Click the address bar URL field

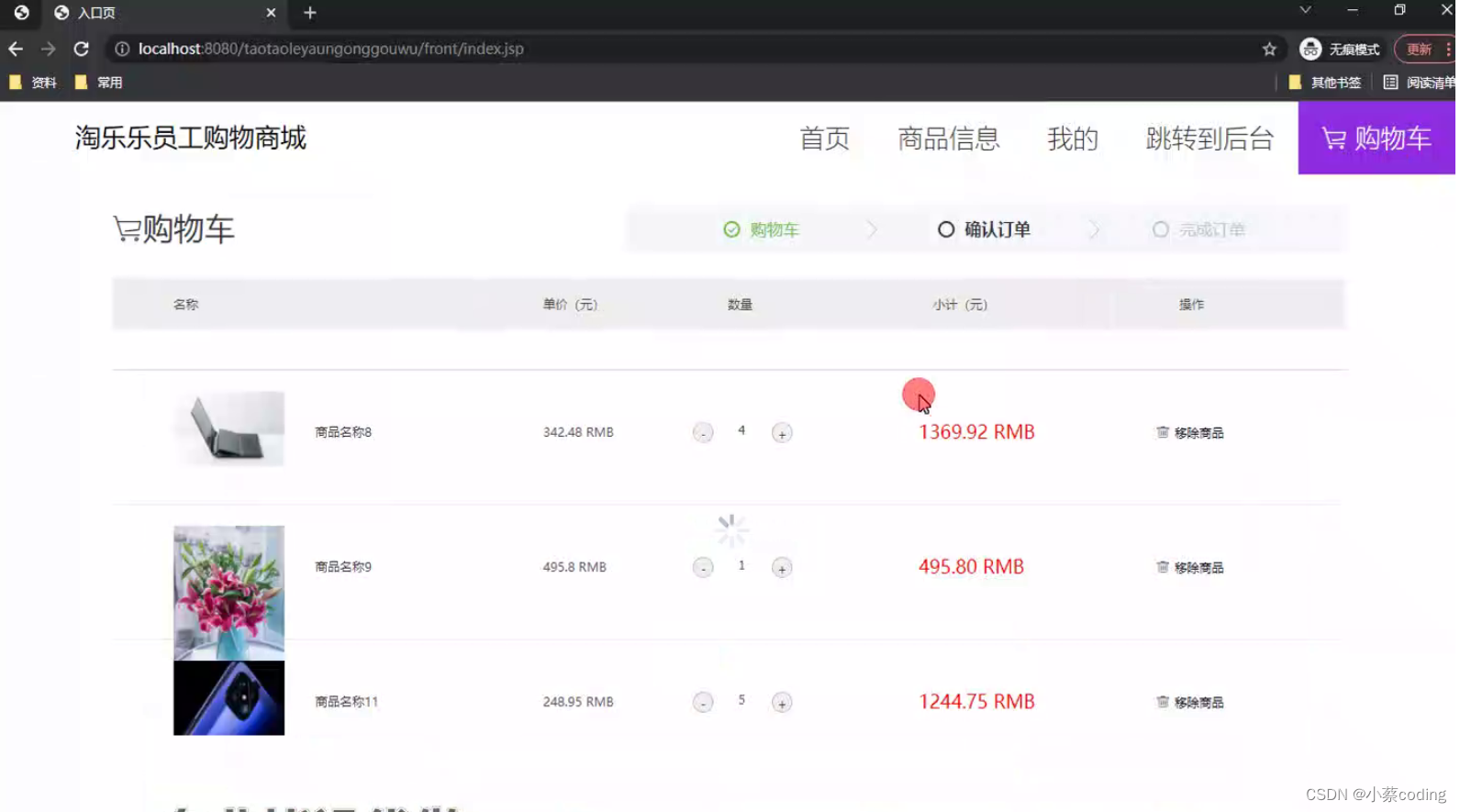click(697, 49)
